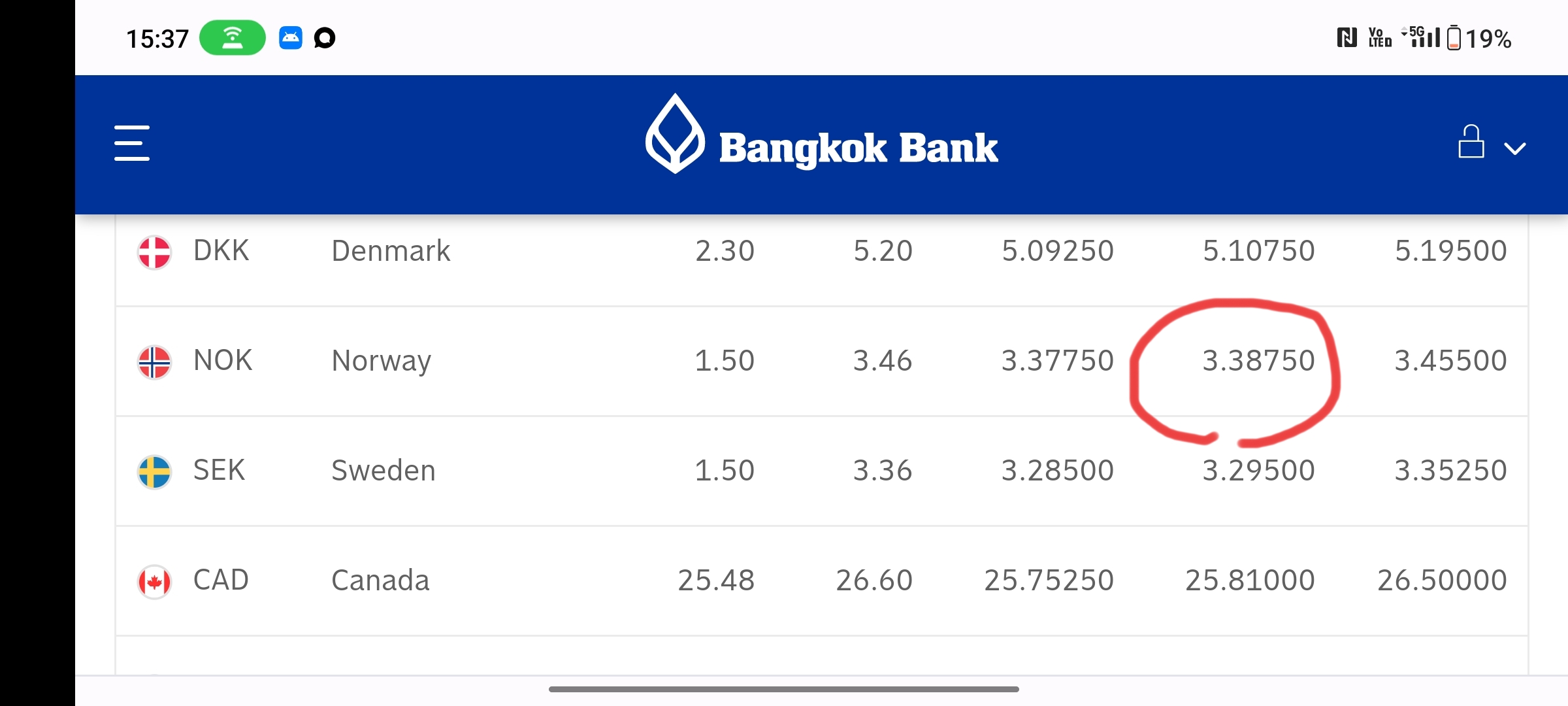Image resolution: width=1568 pixels, height=706 pixels.
Task: Tap the green Wi-Fi hotspot status pill
Action: [232, 38]
